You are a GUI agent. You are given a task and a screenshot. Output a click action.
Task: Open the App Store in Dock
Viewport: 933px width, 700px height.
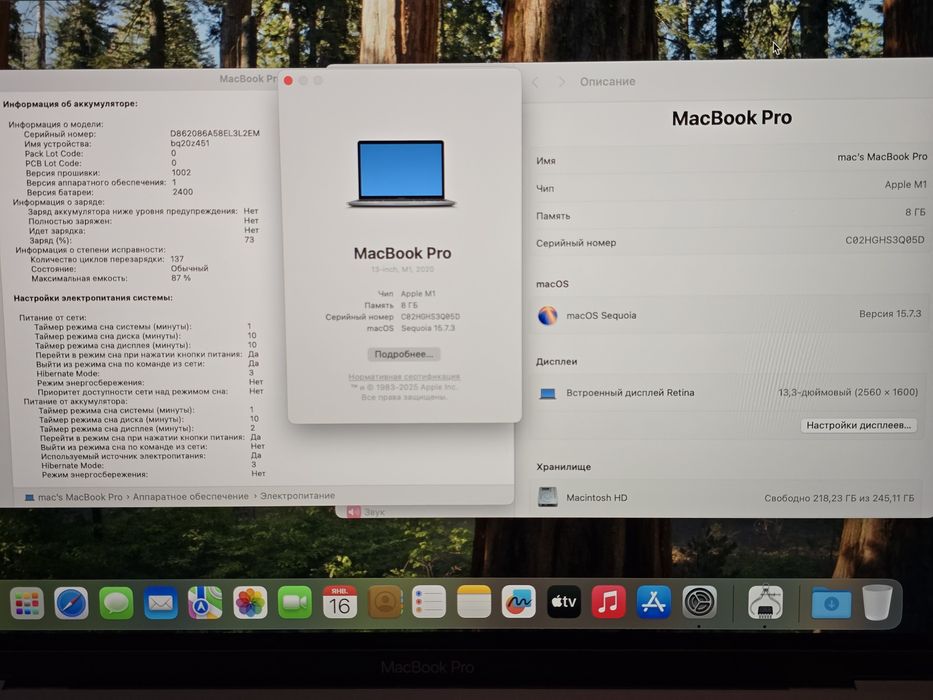pos(654,602)
